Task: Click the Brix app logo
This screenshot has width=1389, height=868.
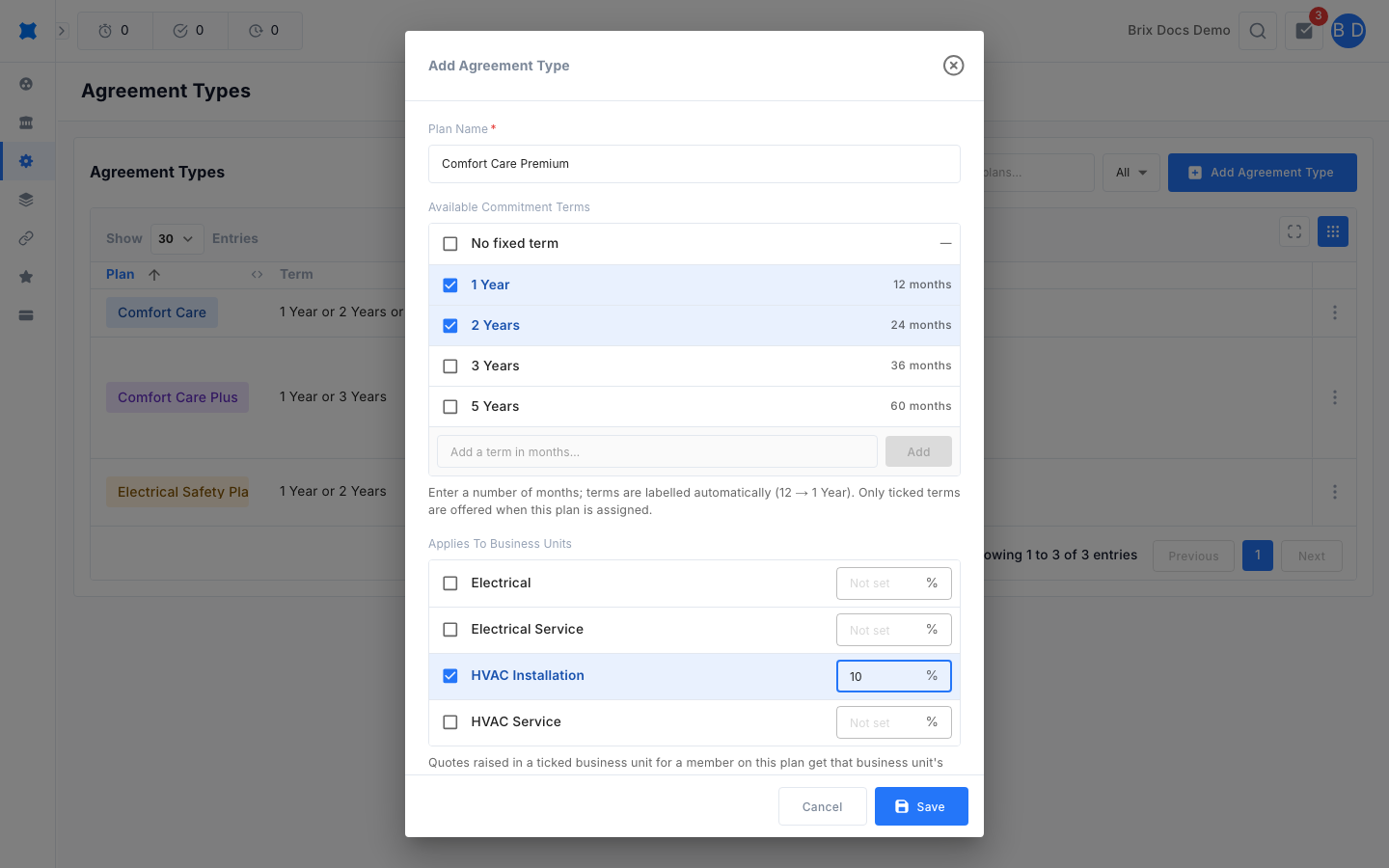Action: click(28, 31)
